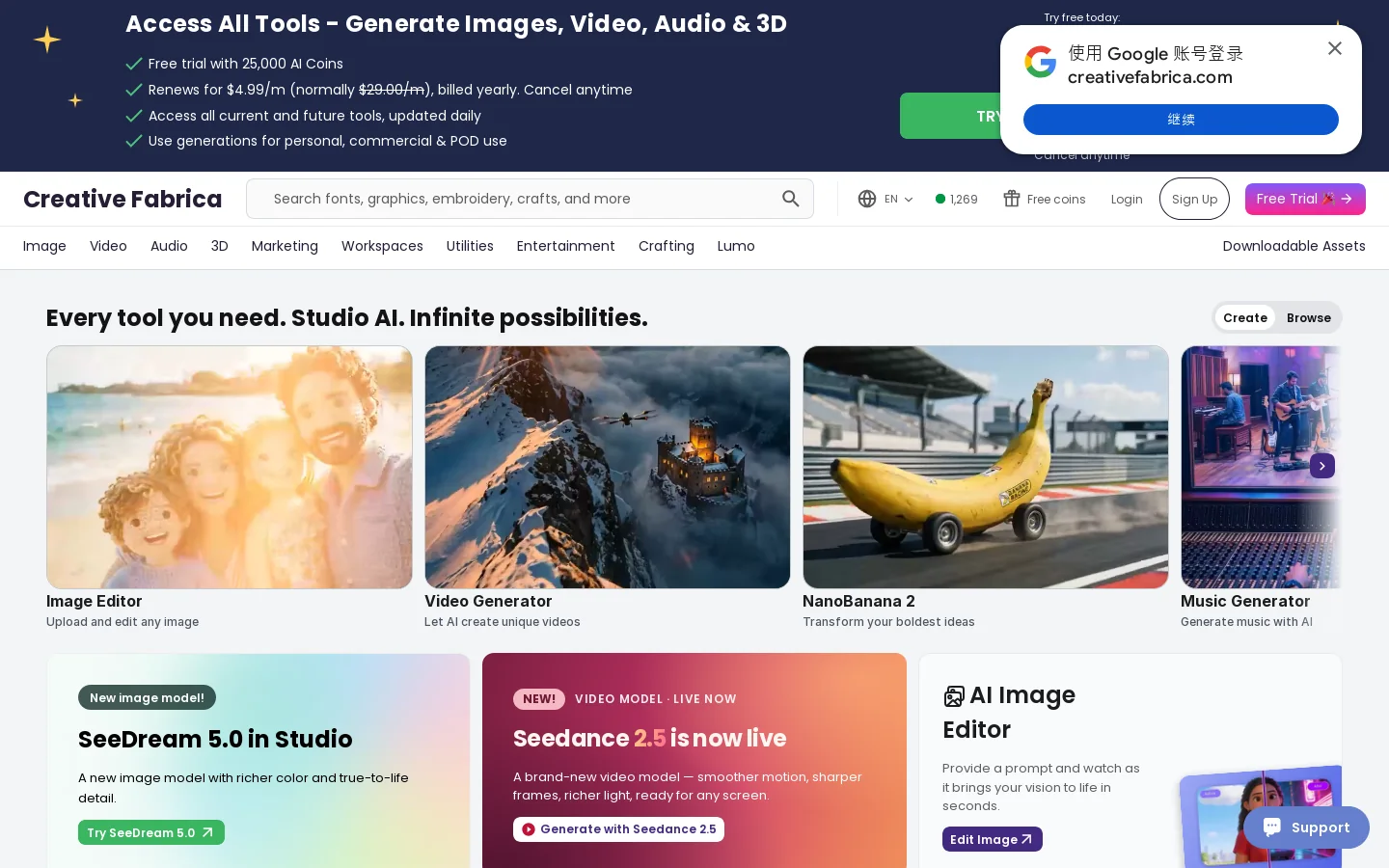Click the Sign Up button
The height and width of the screenshot is (868, 1389).
pos(1194,199)
